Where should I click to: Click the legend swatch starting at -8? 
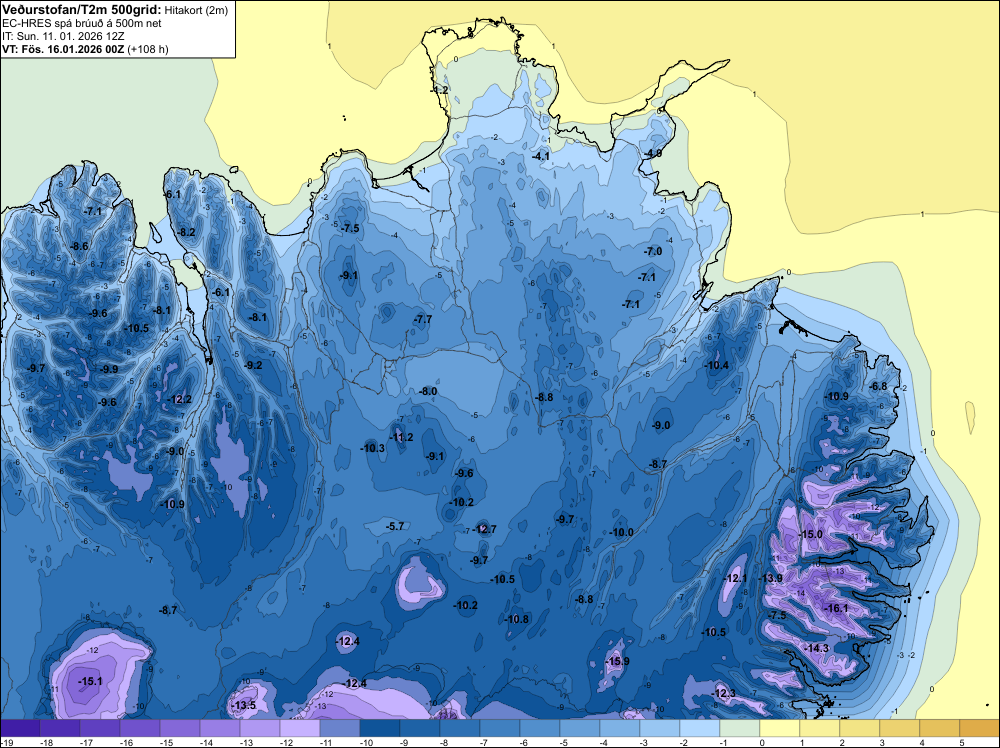click(x=460, y=728)
